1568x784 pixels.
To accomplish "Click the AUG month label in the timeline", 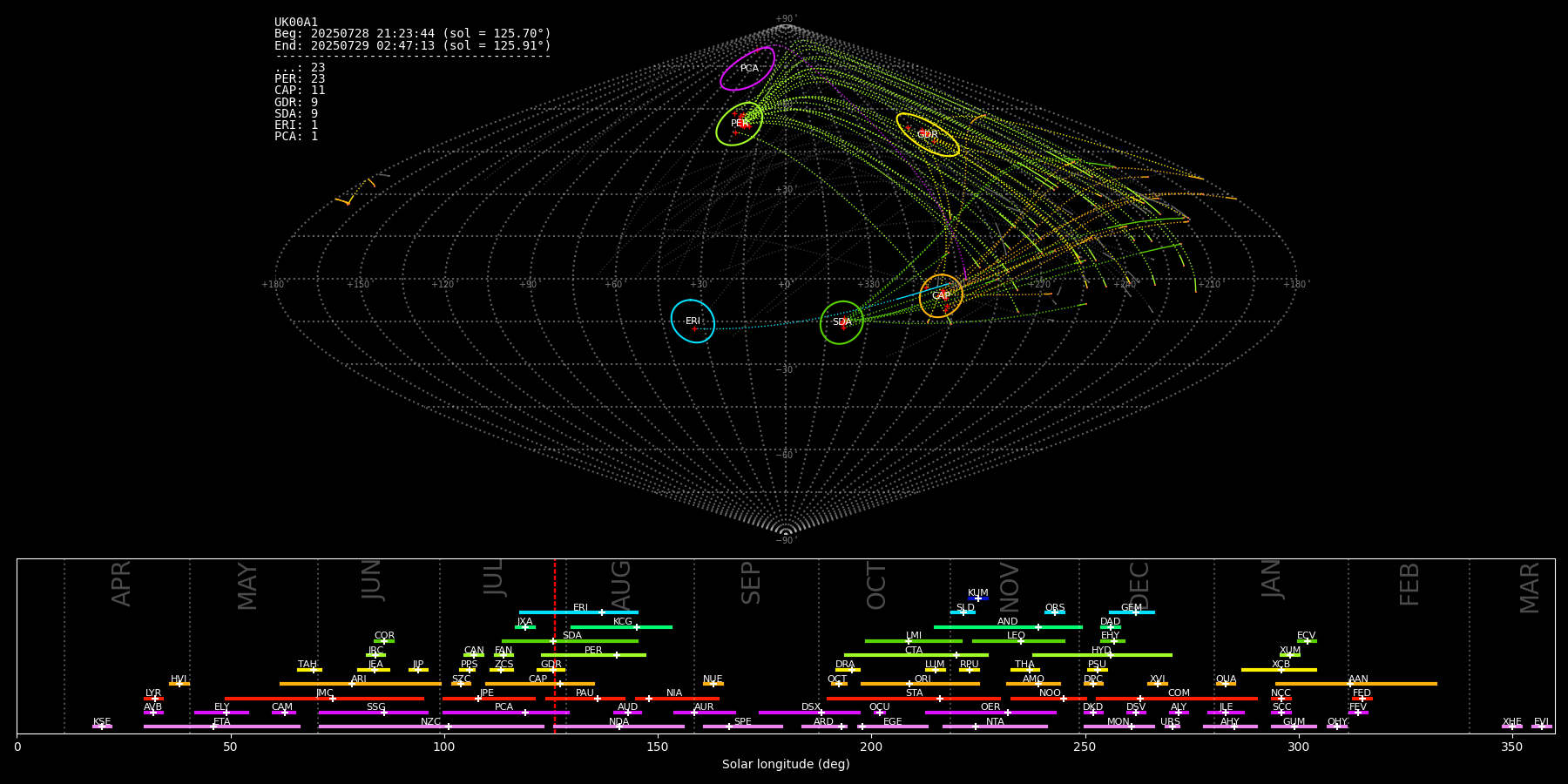I will pos(621,585).
